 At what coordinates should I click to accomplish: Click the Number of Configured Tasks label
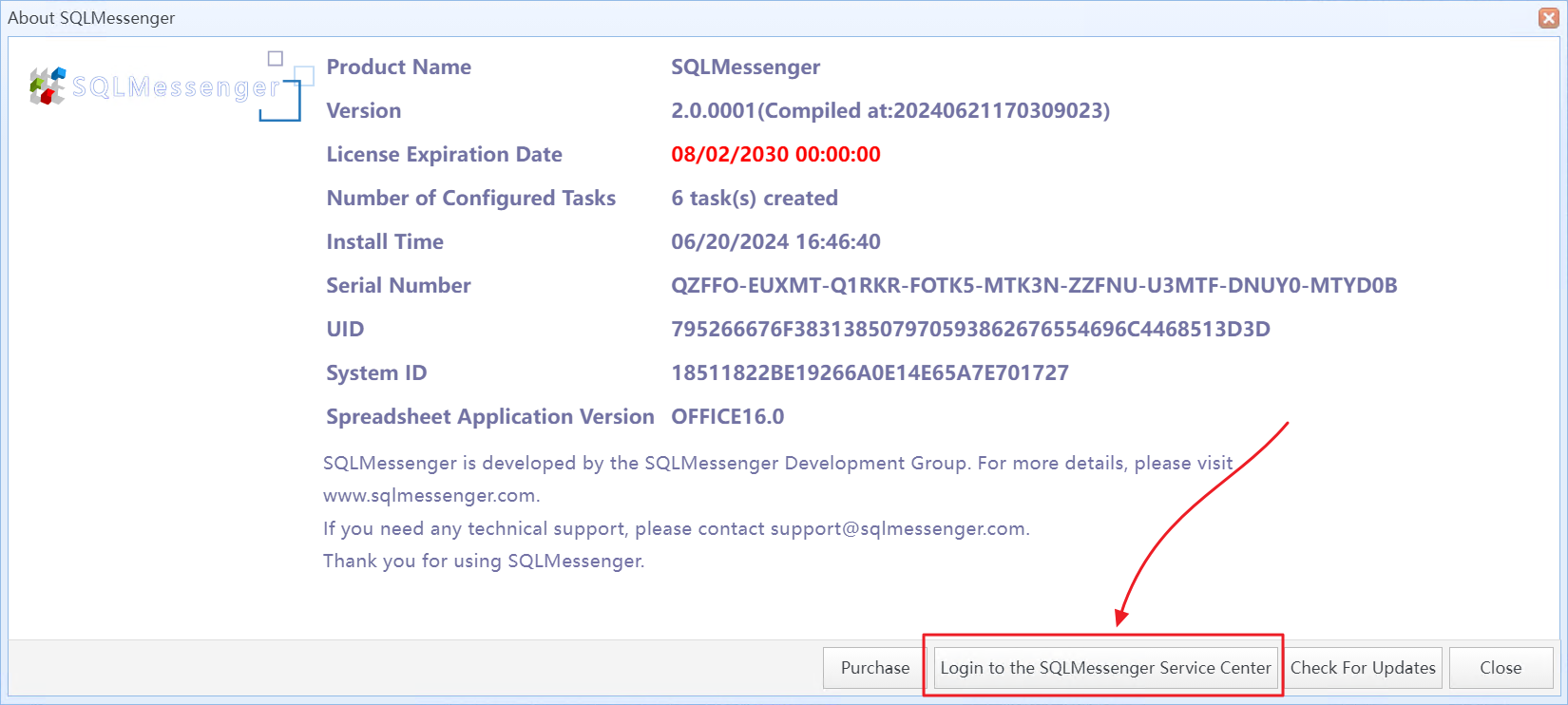(470, 198)
